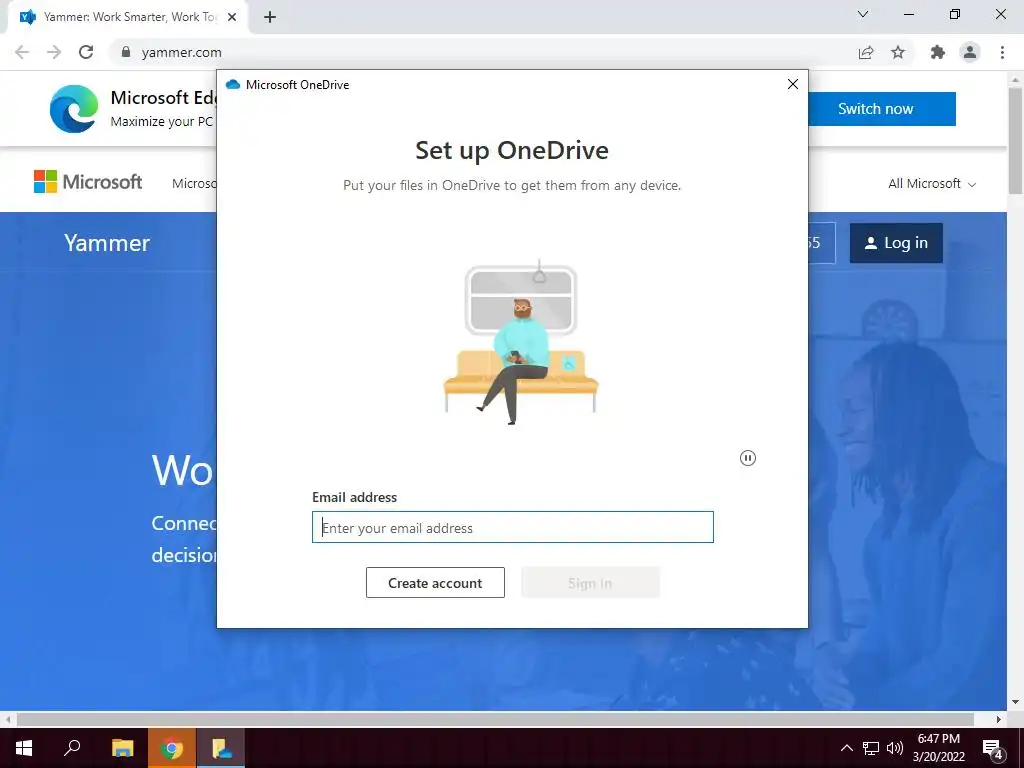Open the Windows Start menu
This screenshot has width=1024, height=768.
point(24,748)
